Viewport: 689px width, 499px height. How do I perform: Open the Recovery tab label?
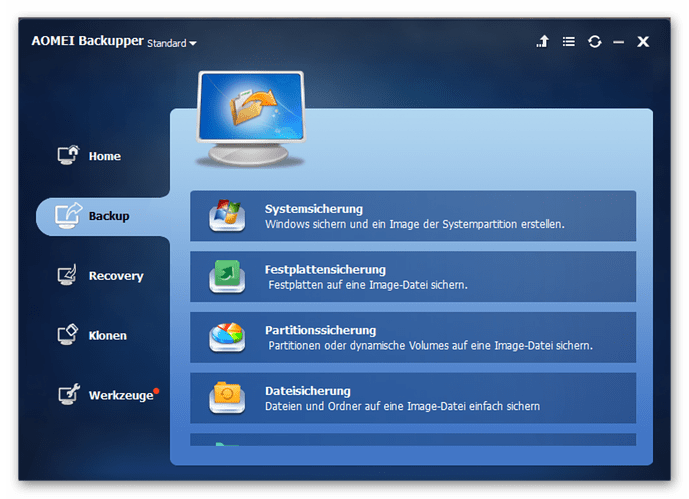click(116, 276)
